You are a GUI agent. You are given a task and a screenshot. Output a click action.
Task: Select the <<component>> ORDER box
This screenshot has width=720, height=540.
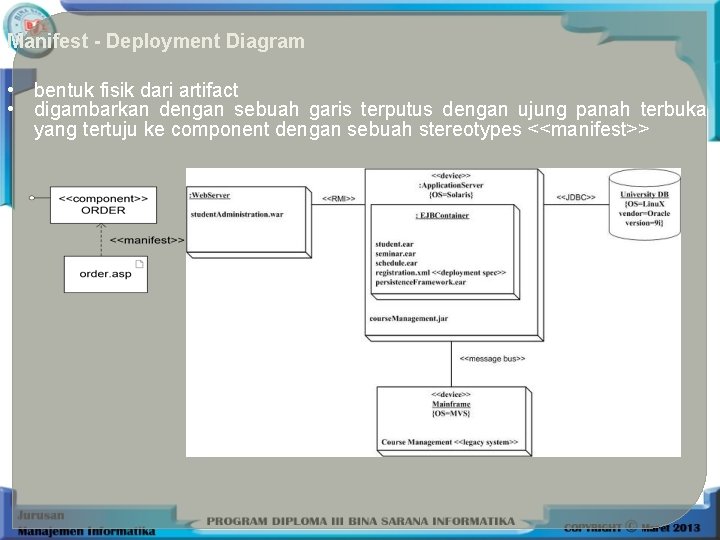coord(103,205)
